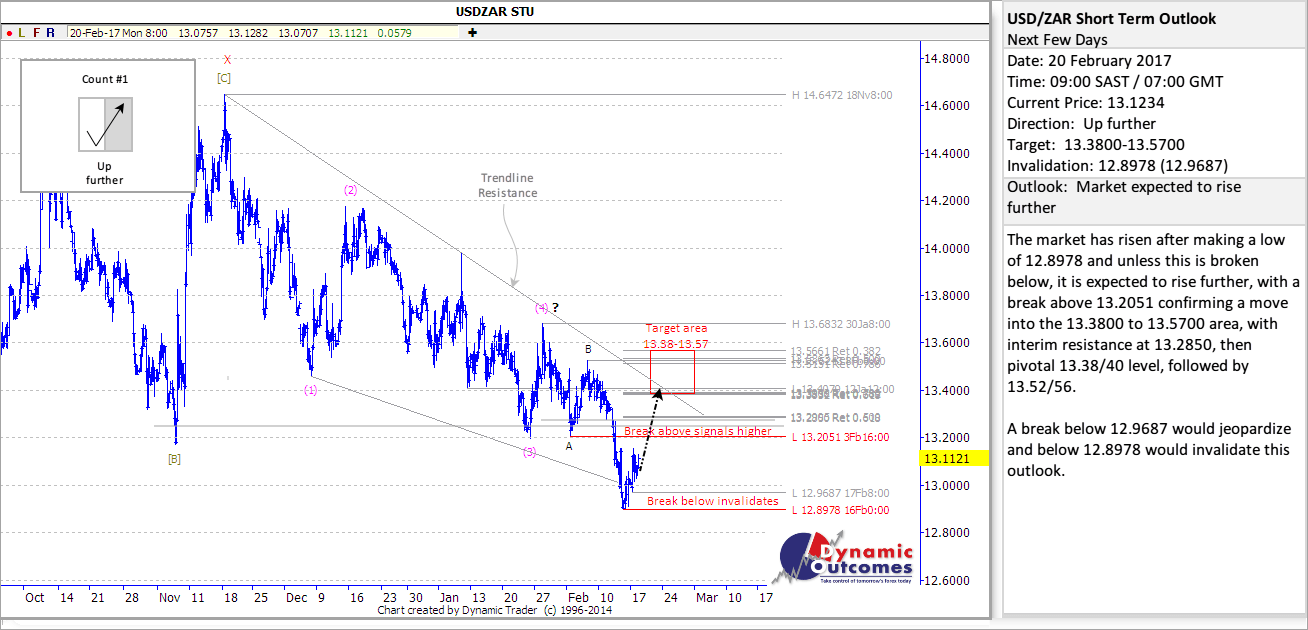The image size is (1308, 630).
Task: Click the [B] wave label at November low
Action: click(x=174, y=459)
